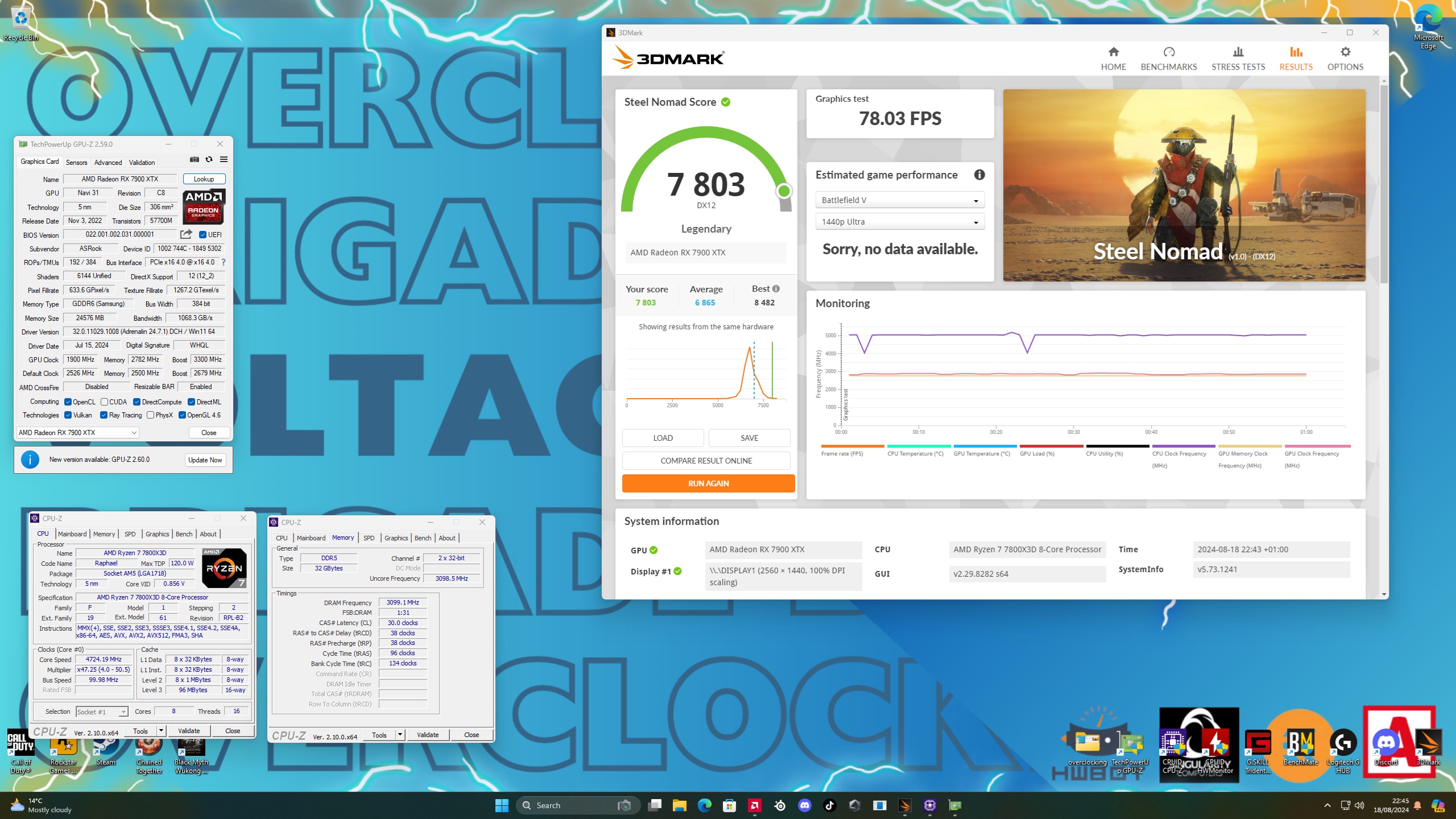Viewport: 1456px width, 819px height.
Task: Take a GPU-Z screenshot with the camera icon
Action: coord(195,160)
